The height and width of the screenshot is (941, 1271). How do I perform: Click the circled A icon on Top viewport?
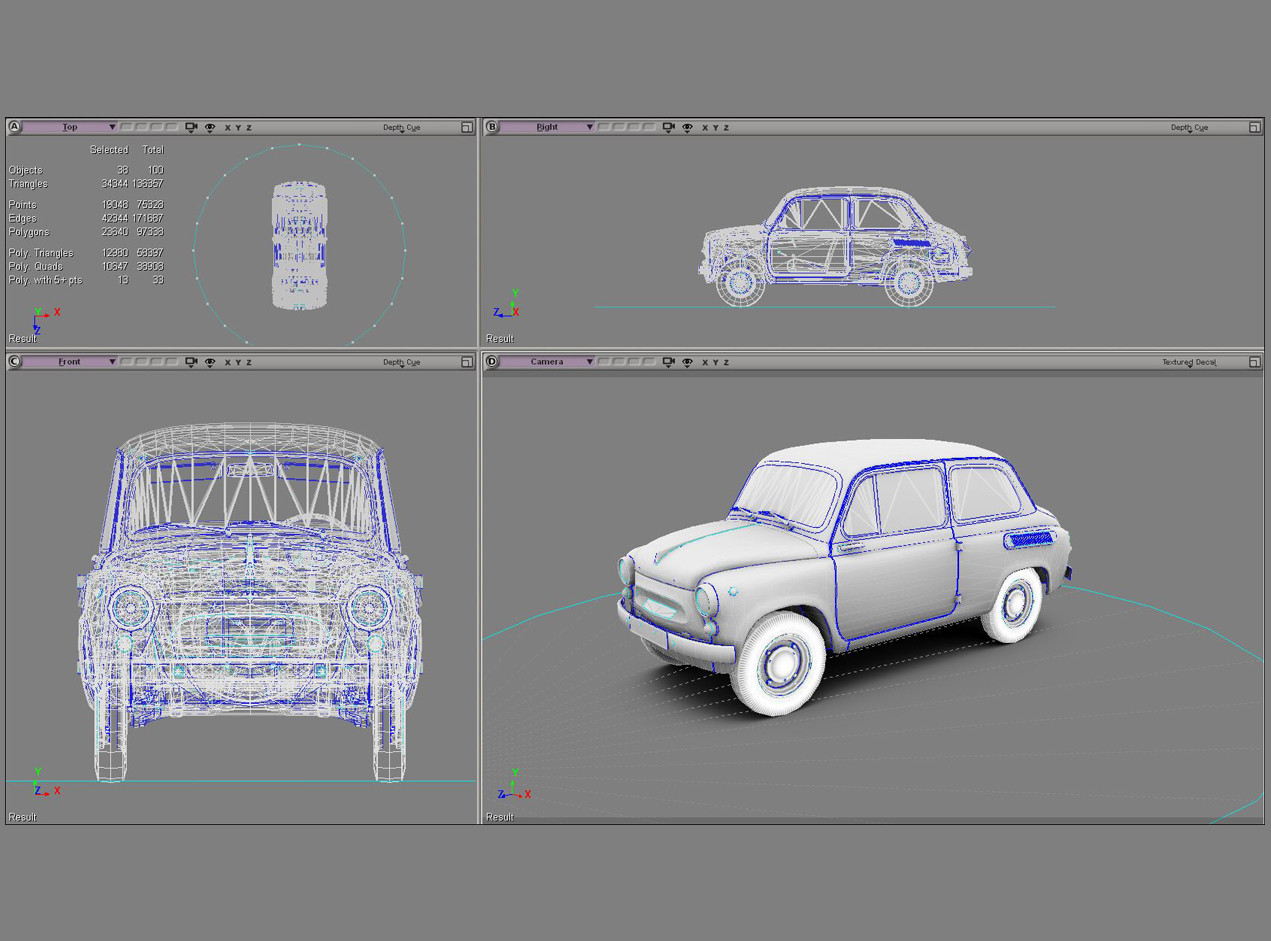14,127
